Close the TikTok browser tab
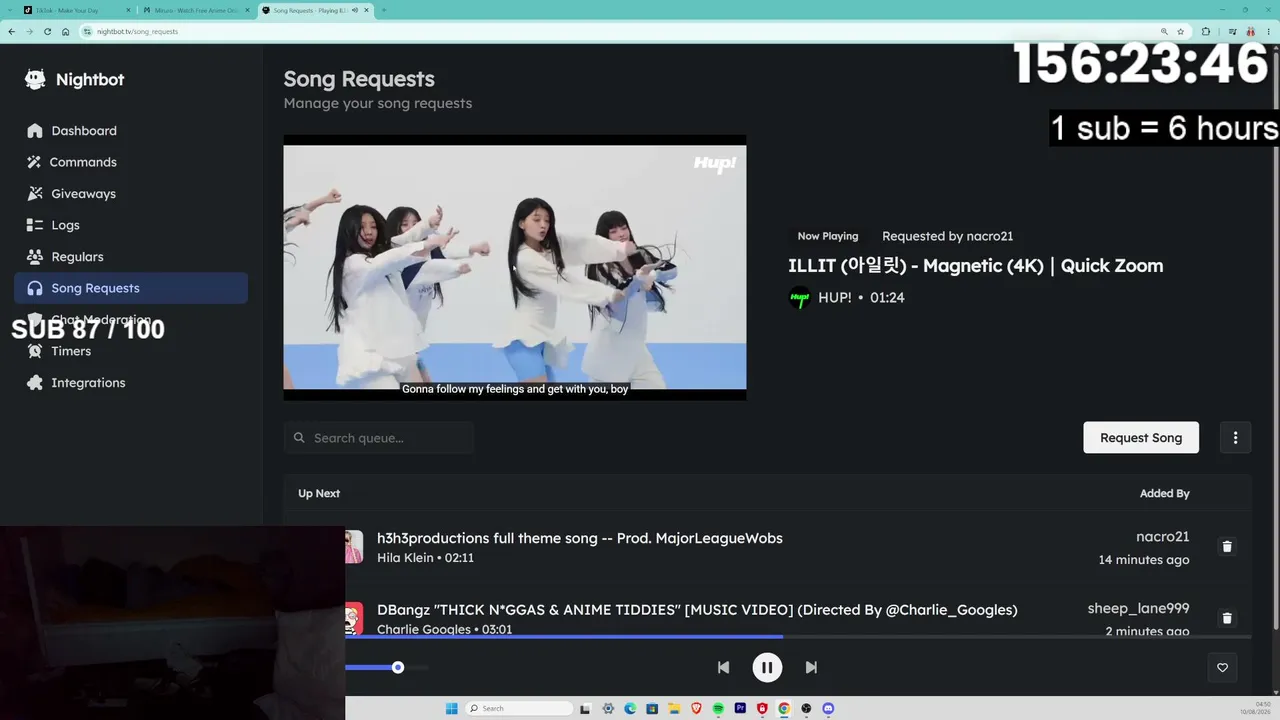This screenshot has width=1280, height=720. pos(128,10)
